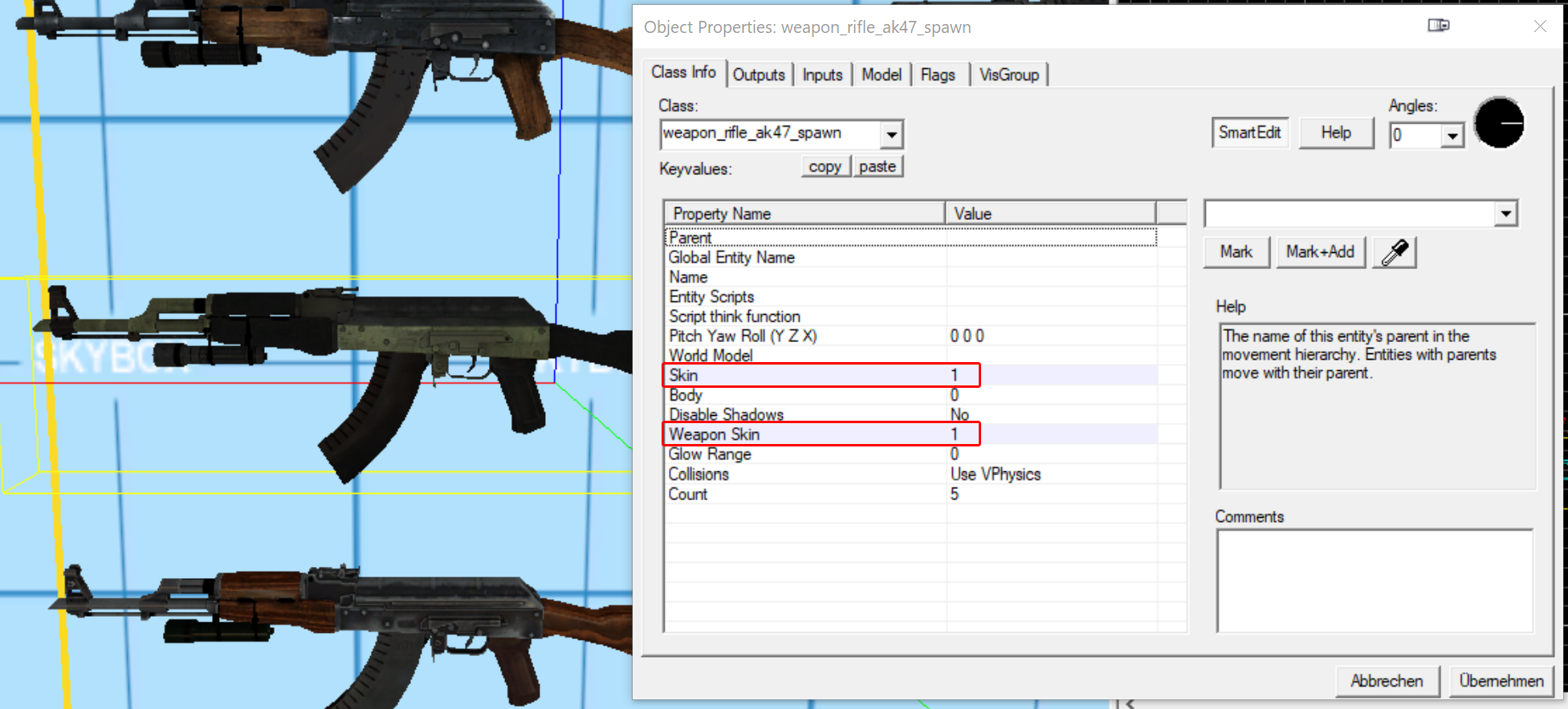Toggle the SmartEdit button
The height and width of the screenshot is (709, 1568).
click(1249, 132)
